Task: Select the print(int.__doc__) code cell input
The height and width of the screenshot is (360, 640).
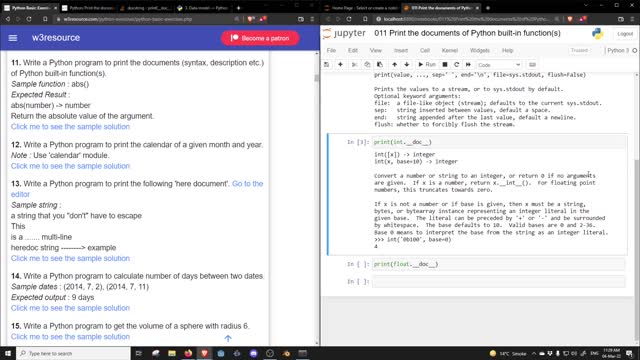Action: (498, 142)
